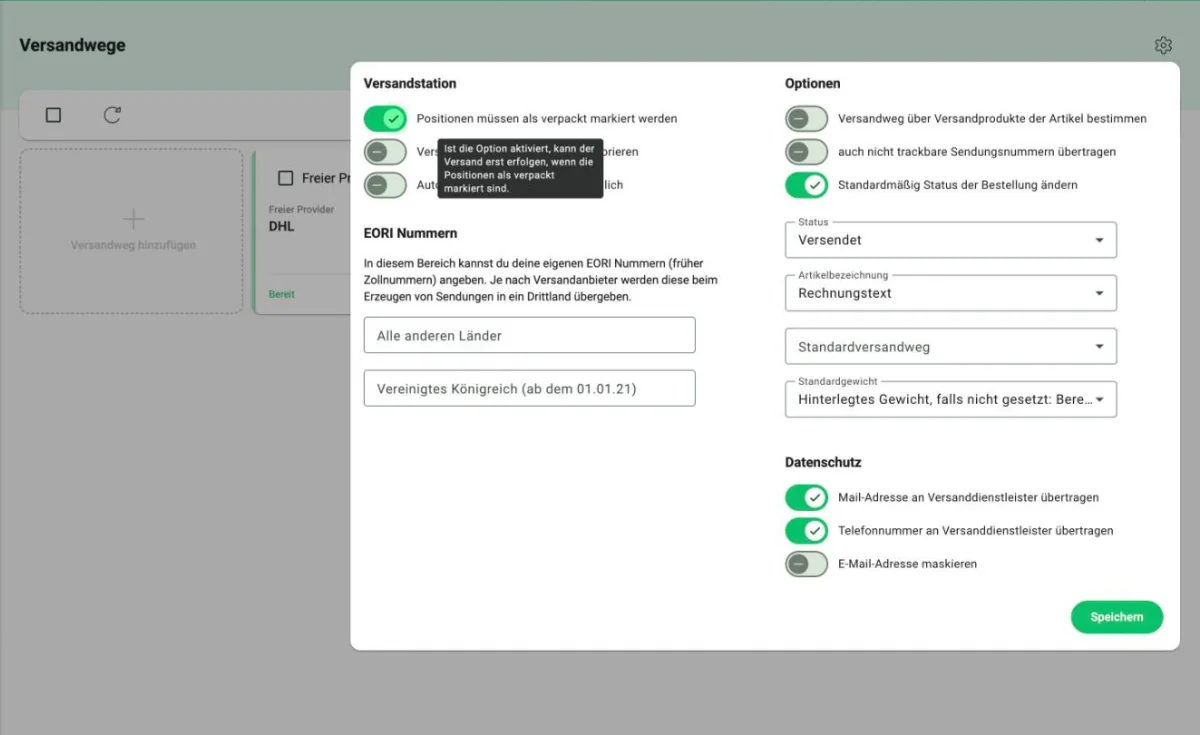The width and height of the screenshot is (1200, 735).
Task: Select the 'DHL' provider name on the card
Action: [x=283, y=227]
